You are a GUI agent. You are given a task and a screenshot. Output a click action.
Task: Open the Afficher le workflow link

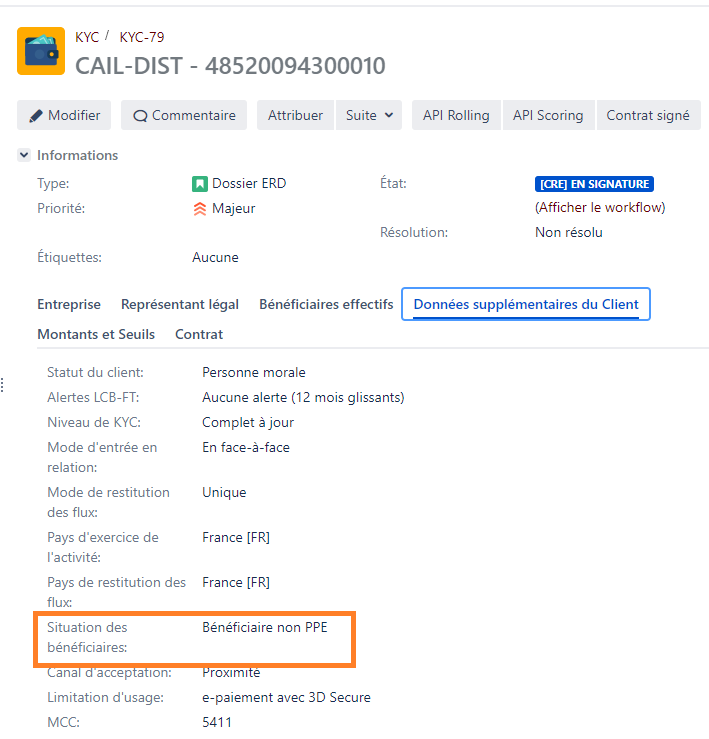[600, 208]
